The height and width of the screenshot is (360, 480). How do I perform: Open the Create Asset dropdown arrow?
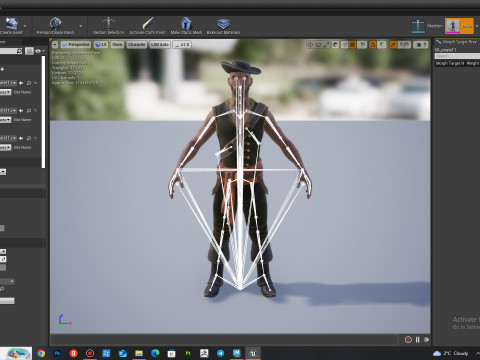(x=25, y=26)
